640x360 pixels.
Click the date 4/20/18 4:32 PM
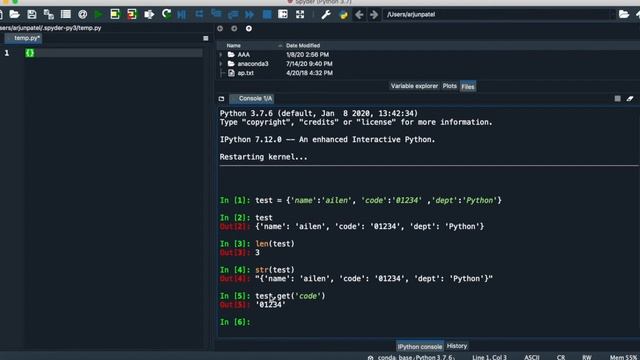click(x=309, y=73)
